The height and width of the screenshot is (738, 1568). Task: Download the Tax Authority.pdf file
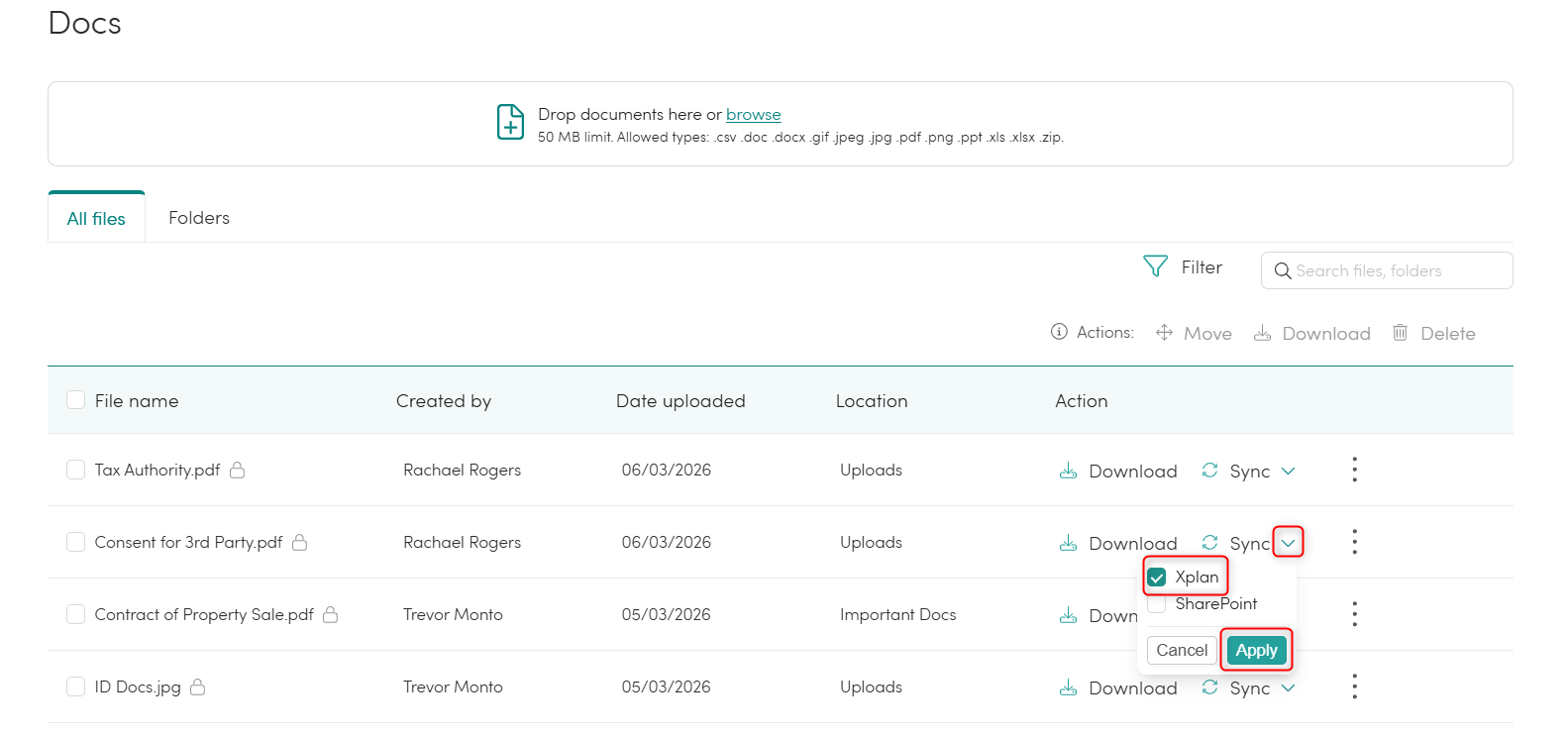point(1118,471)
